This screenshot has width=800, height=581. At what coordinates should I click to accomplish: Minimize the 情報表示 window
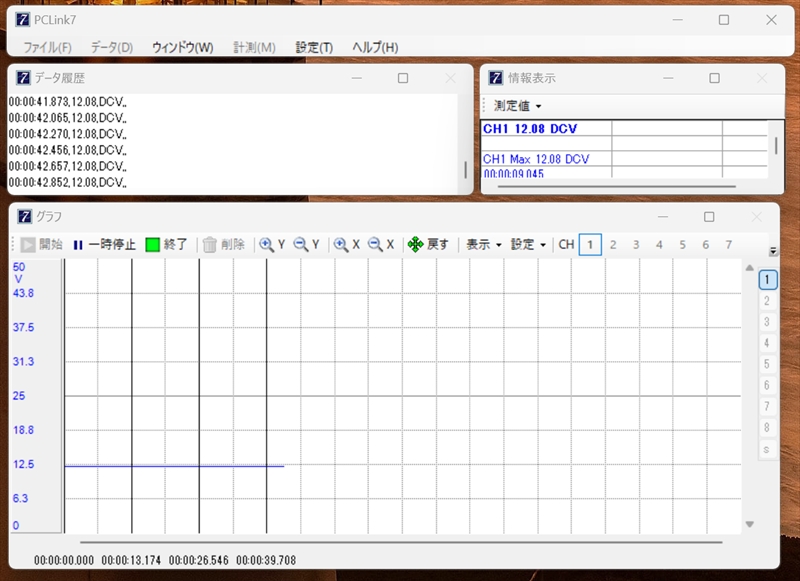[668, 78]
